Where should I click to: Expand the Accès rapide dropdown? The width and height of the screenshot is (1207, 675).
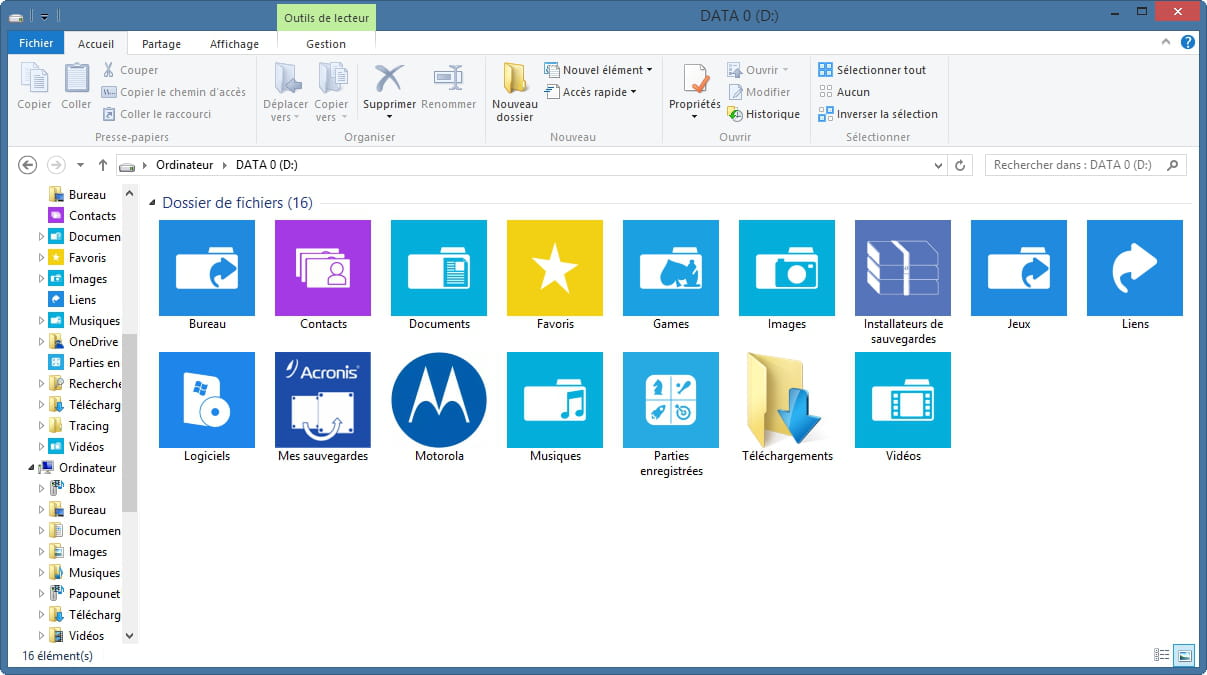tap(590, 92)
